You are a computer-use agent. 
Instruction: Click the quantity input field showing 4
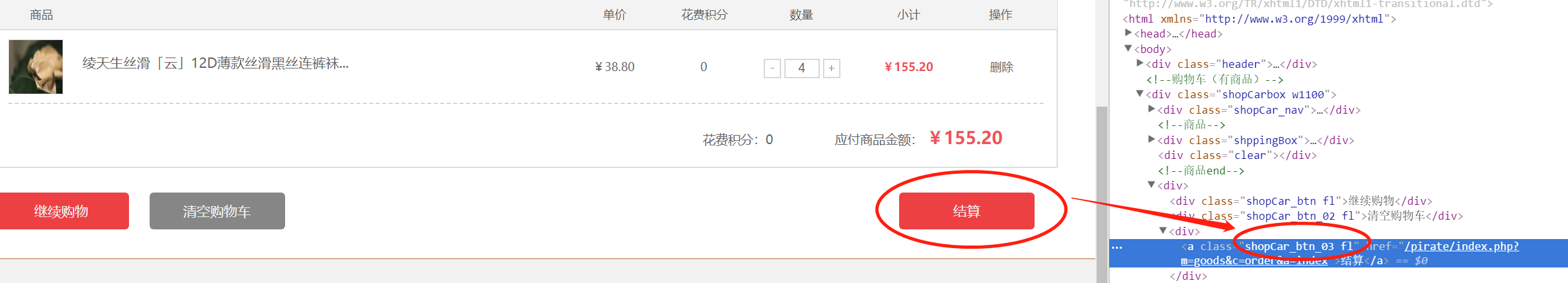[802, 68]
